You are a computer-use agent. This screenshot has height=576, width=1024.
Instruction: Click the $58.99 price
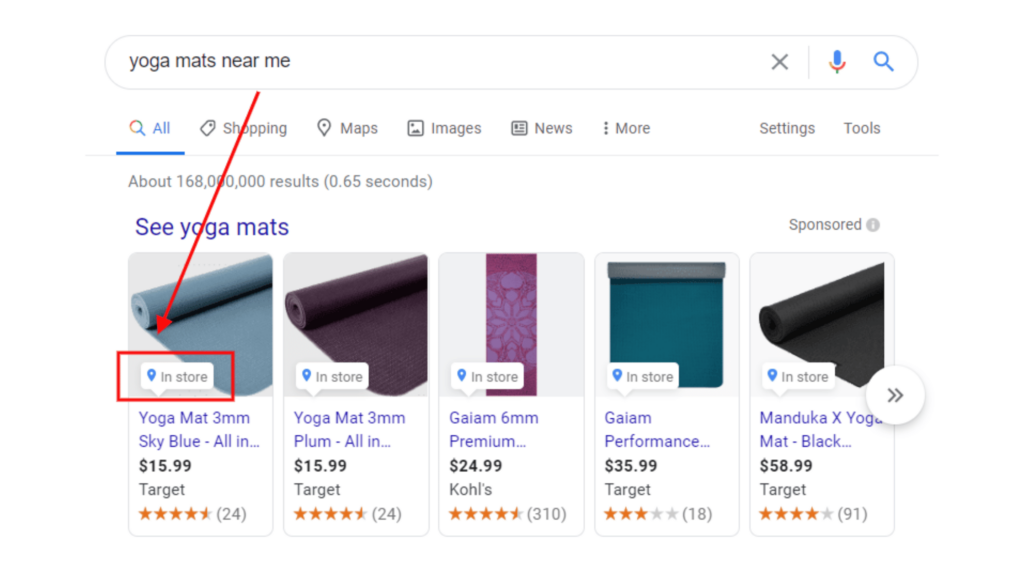pyautogui.click(x=786, y=466)
